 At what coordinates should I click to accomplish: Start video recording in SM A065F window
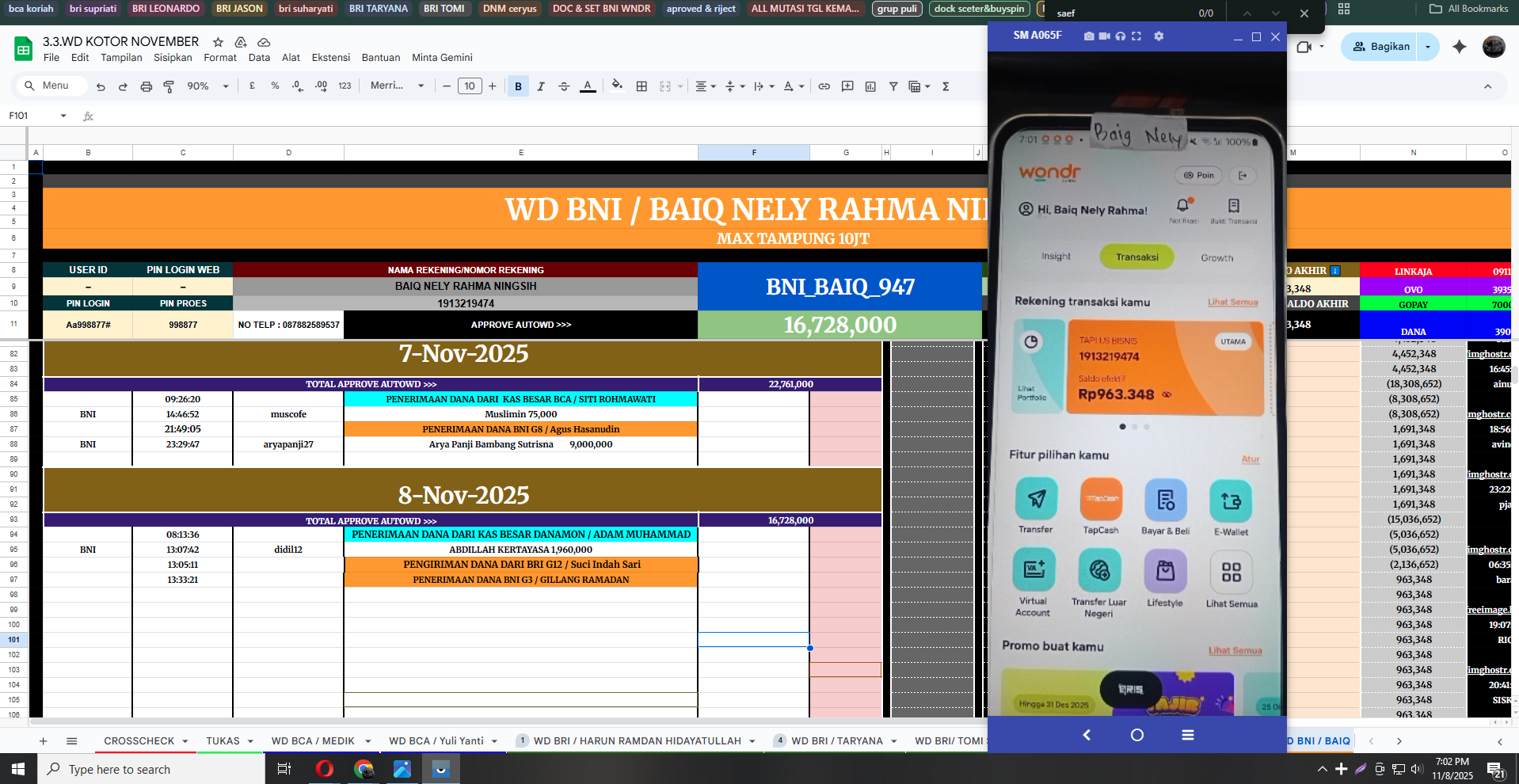(1105, 36)
